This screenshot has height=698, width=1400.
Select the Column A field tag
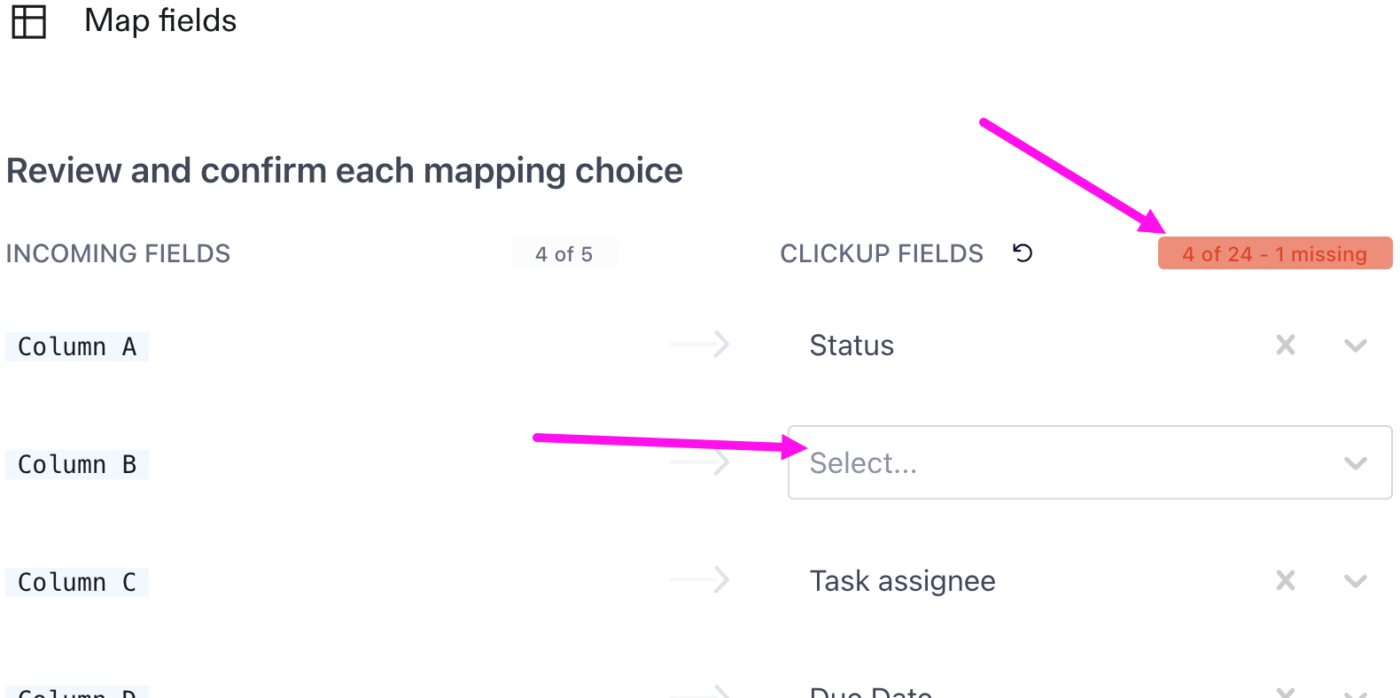click(x=76, y=345)
